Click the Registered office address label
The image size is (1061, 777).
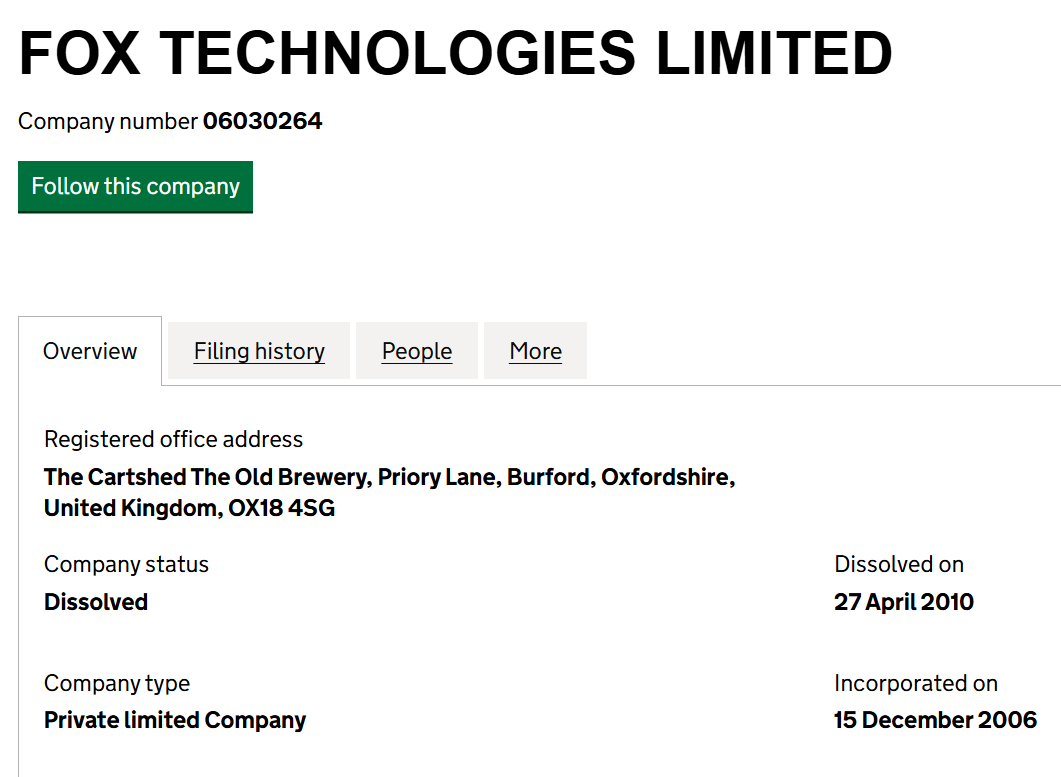[173, 439]
